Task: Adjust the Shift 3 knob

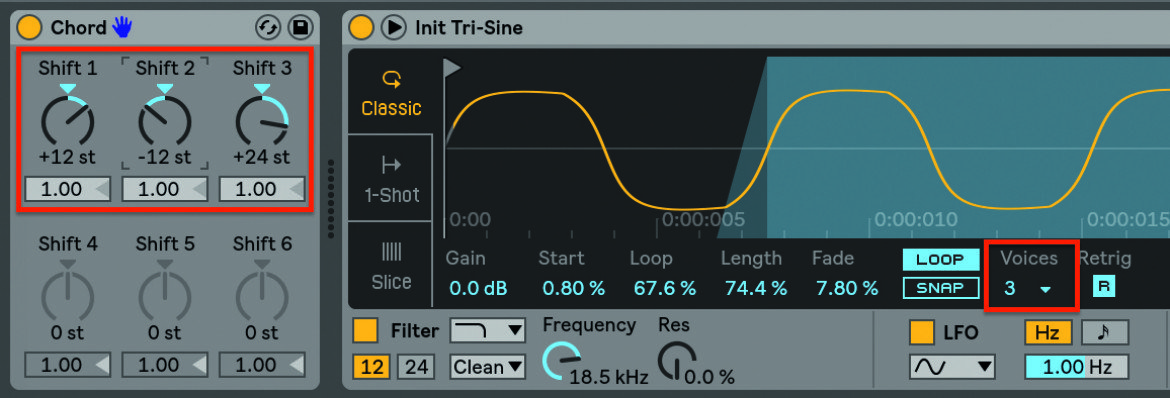Action: pos(262,122)
